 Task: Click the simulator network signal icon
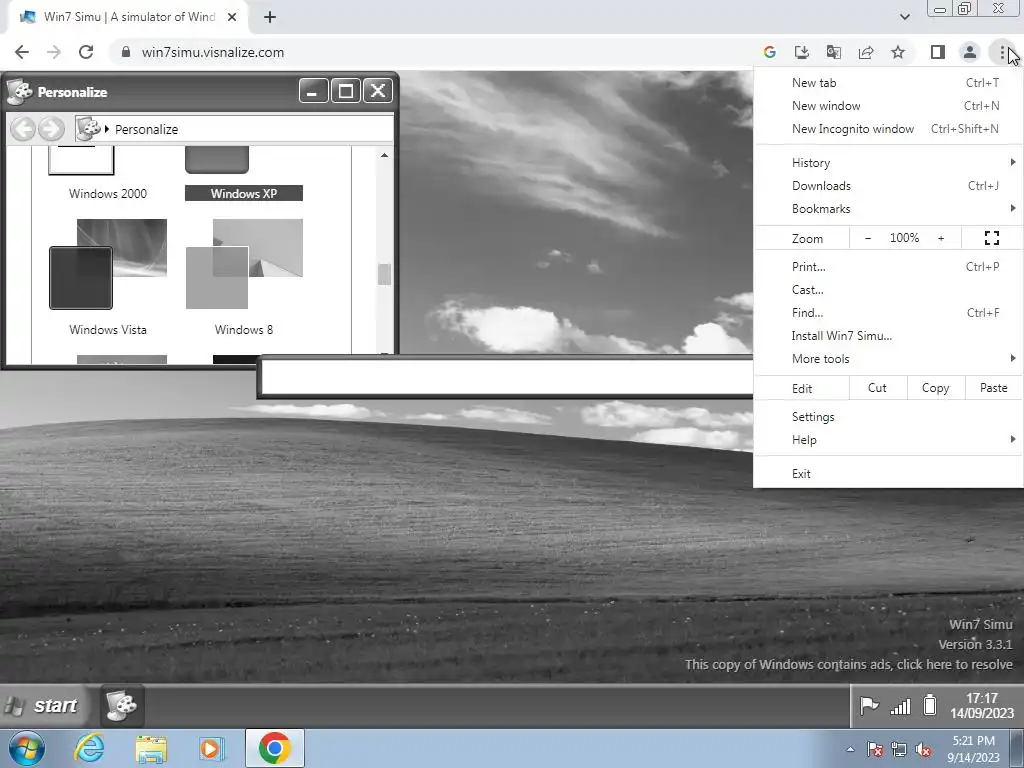pos(900,706)
